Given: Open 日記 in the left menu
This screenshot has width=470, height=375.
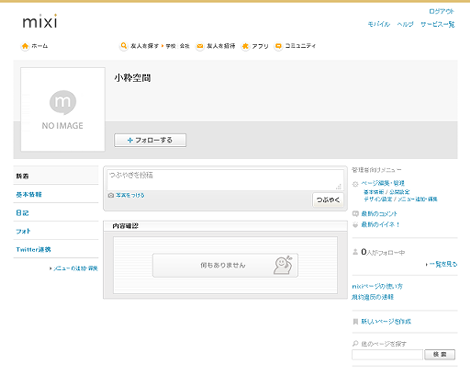Looking at the screenshot, I should (22, 213).
